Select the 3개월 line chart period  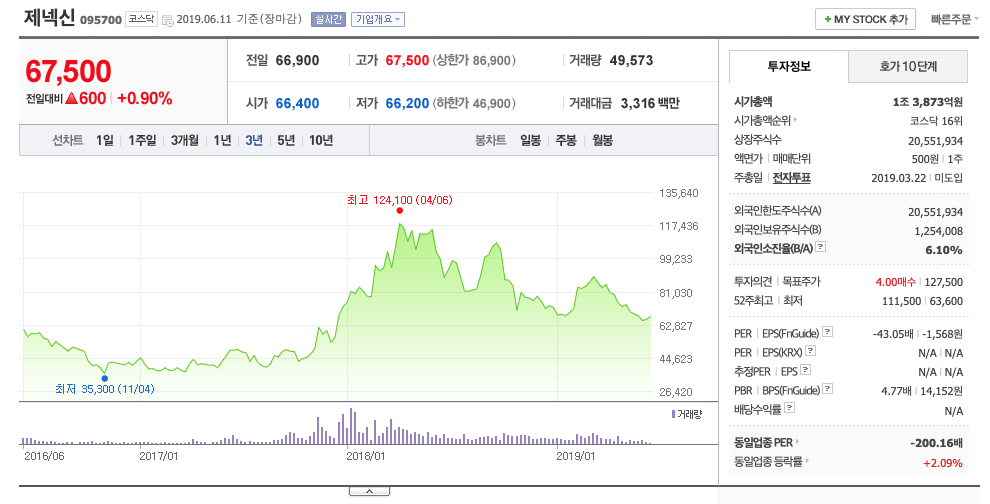[x=184, y=140]
